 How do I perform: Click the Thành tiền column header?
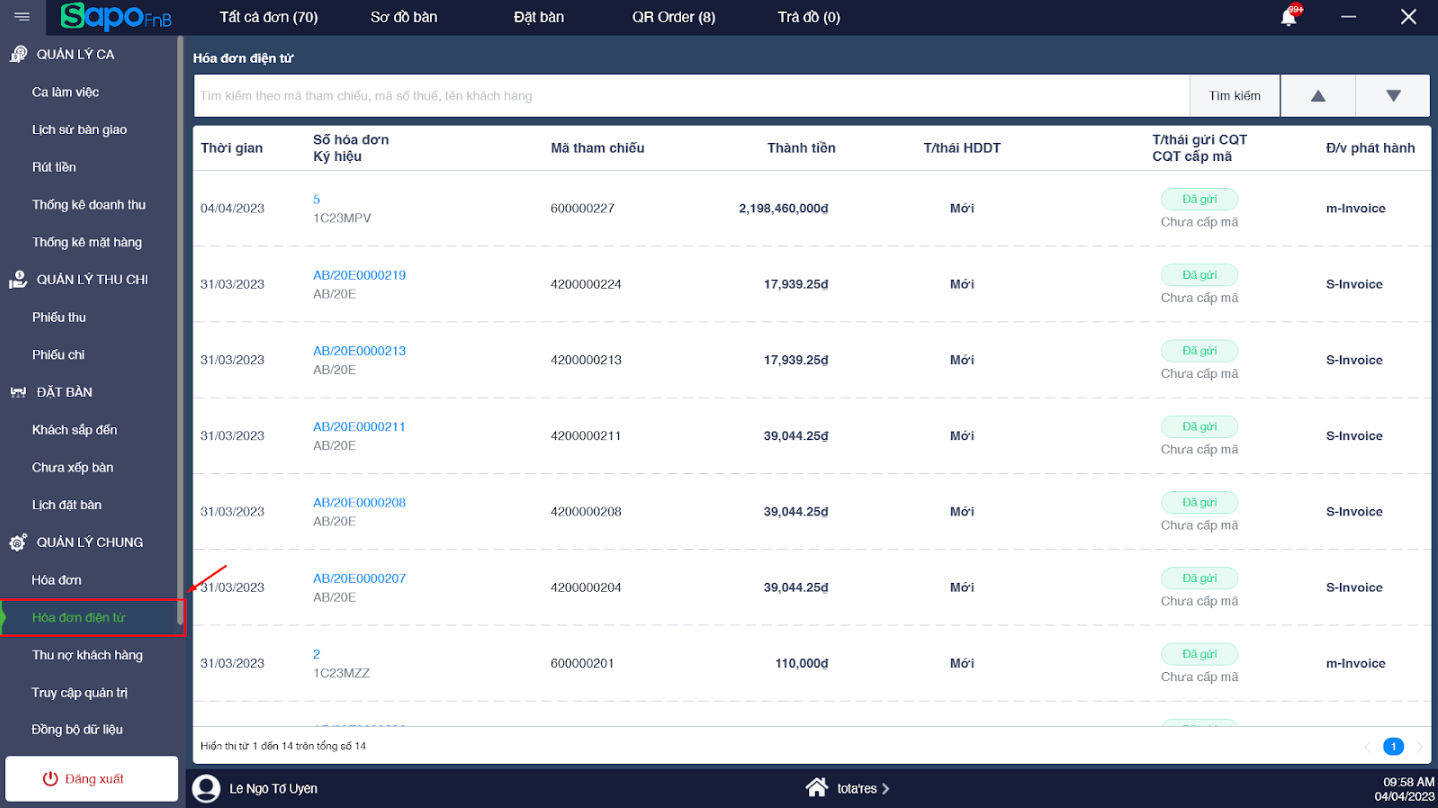(x=801, y=148)
